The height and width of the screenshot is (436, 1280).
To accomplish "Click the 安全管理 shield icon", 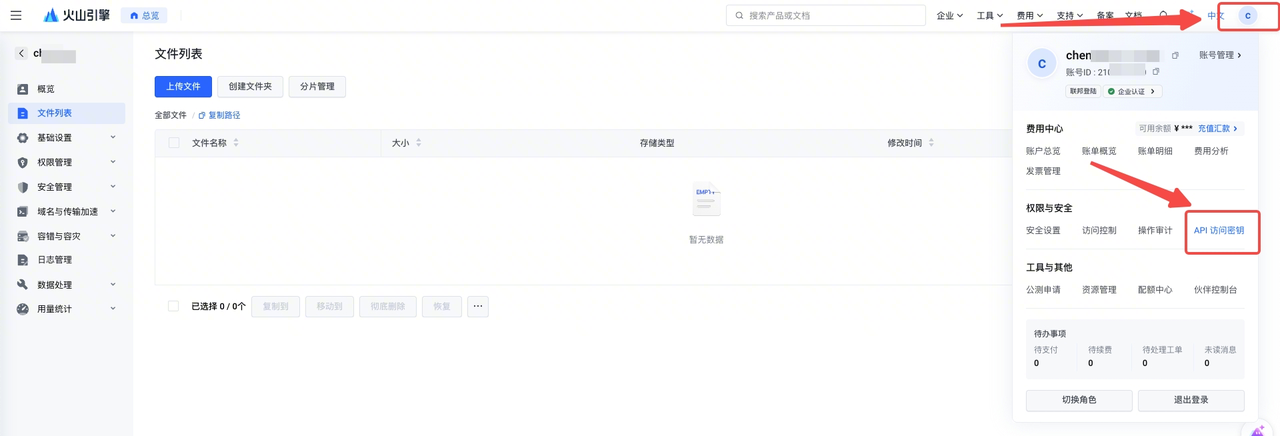I will [23, 187].
